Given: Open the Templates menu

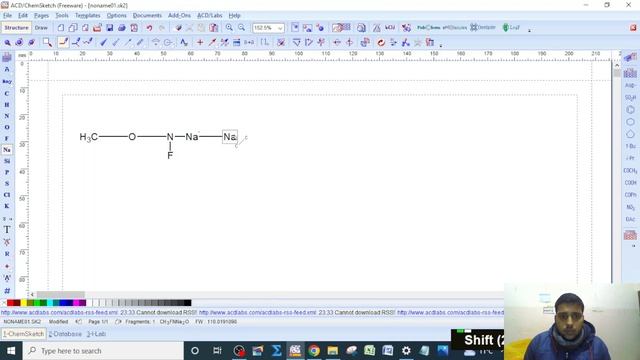Looking at the screenshot, I should tap(88, 16).
